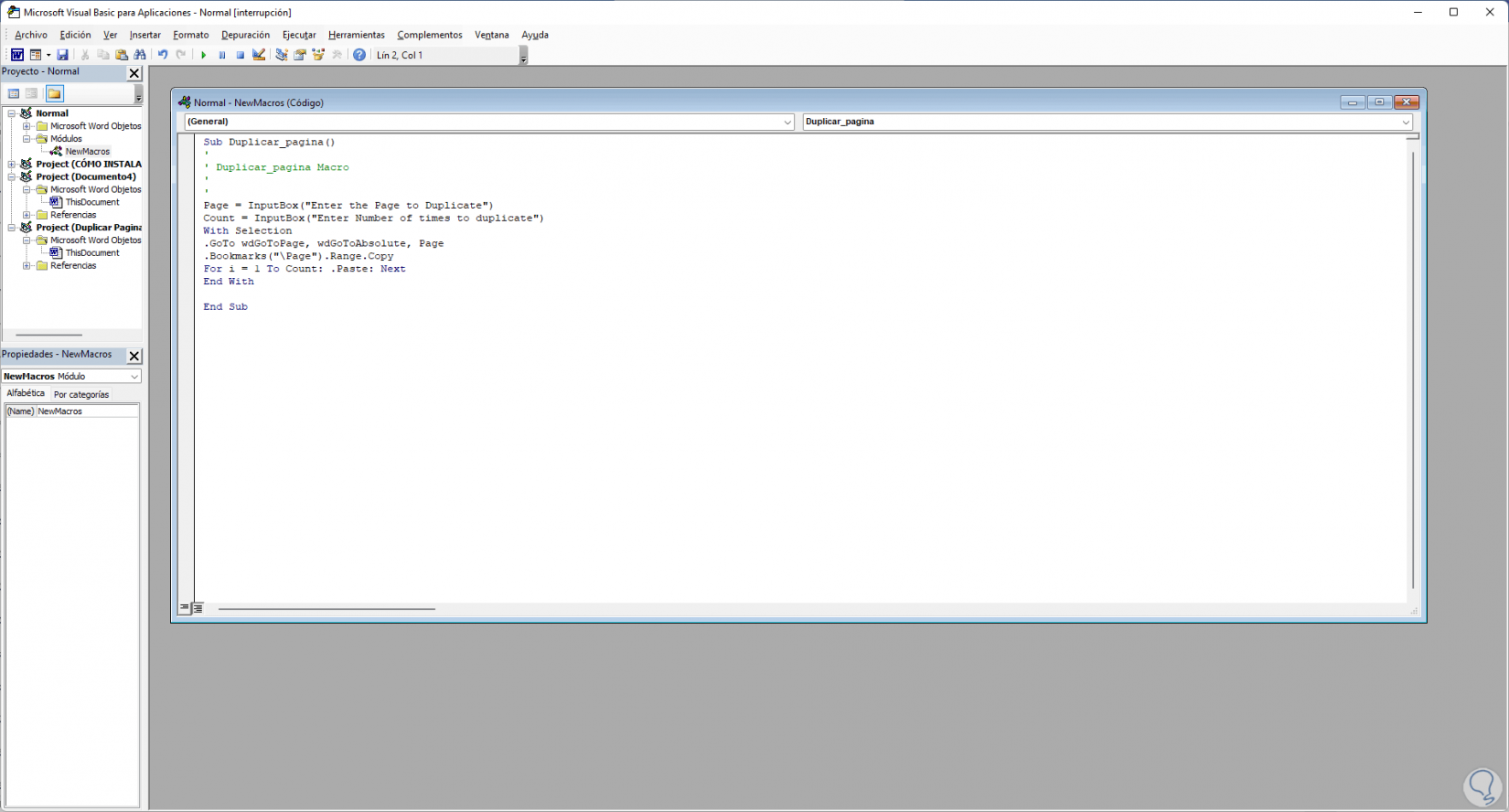Image resolution: width=1509 pixels, height=812 pixels.
Task: Click the Paste clipboard icon in the toolbar
Action: click(122, 55)
